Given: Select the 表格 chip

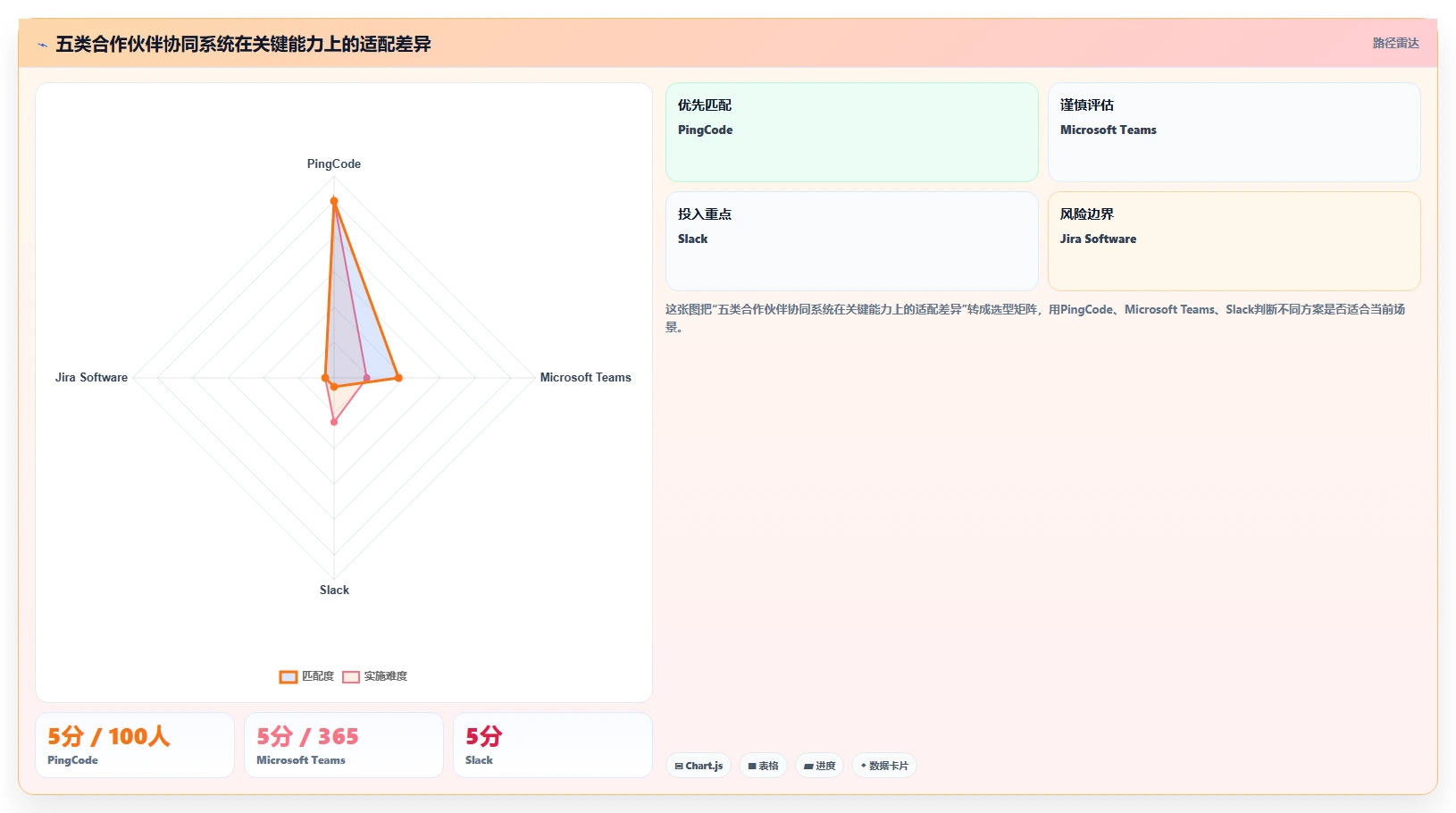Looking at the screenshot, I should (x=763, y=766).
